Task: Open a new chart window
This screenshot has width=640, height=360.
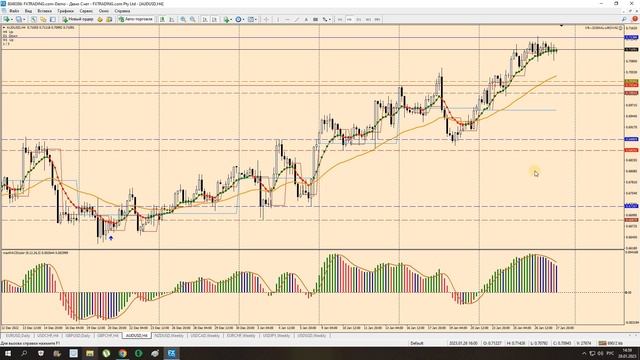Action: 7,19
